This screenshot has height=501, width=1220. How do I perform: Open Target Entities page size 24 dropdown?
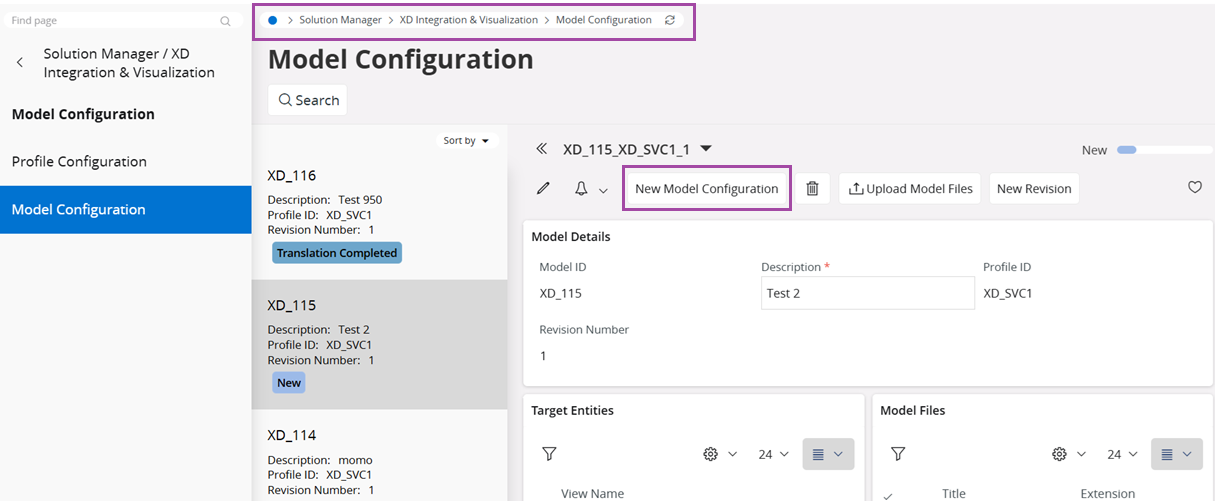click(x=774, y=454)
